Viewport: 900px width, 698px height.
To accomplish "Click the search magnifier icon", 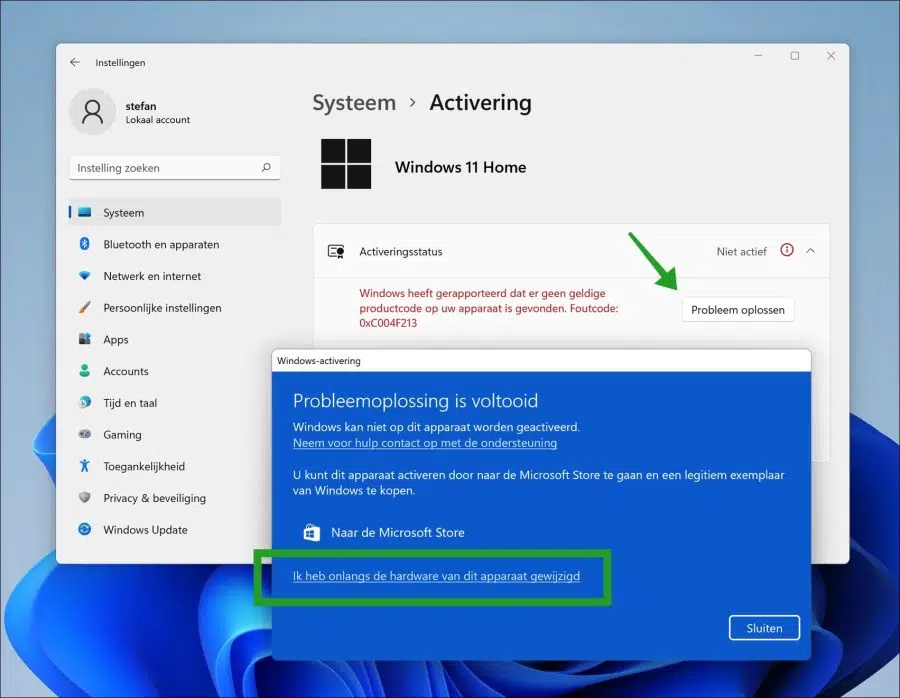I will pos(266,168).
